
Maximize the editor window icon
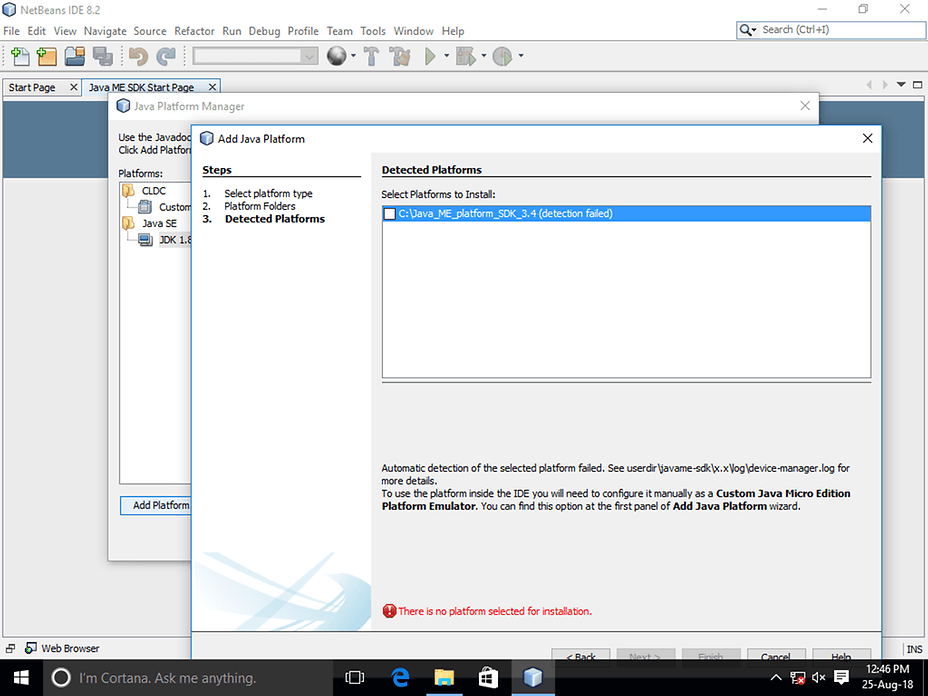tap(917, 85)
